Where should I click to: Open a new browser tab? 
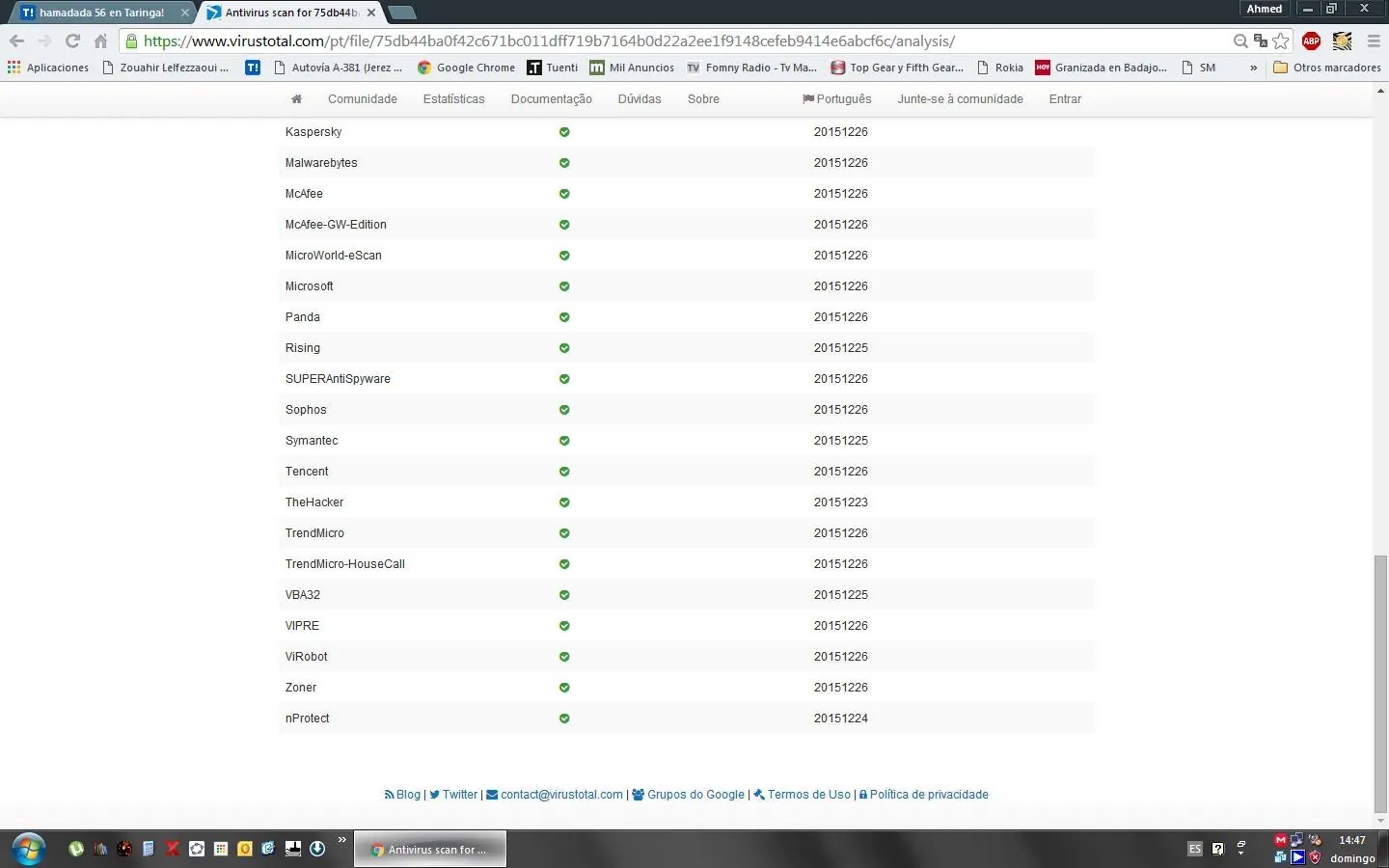pos(401,13)
